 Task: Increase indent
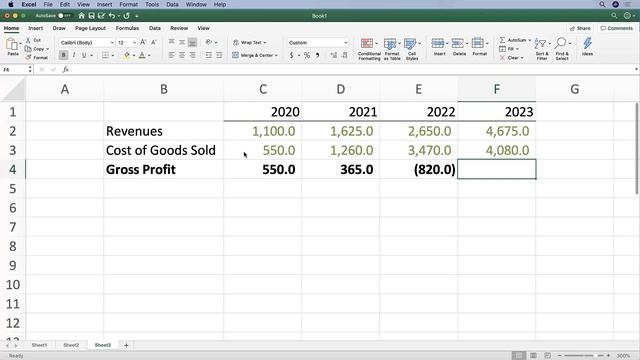tap(219, 55)
